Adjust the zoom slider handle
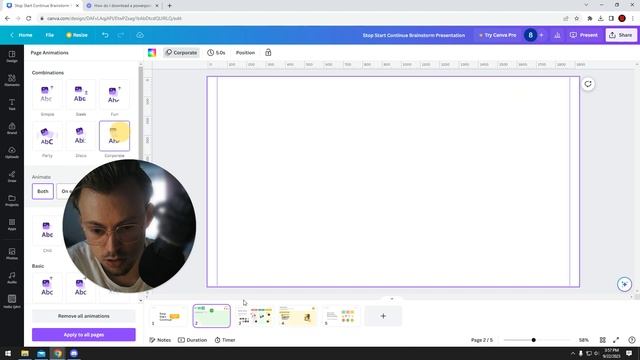This screenshot has height=360, width=640. point(533,340)
